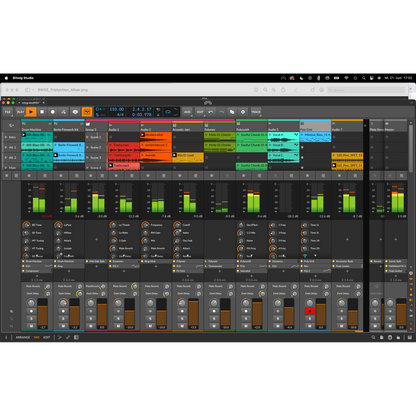416x416 pixels.
Task: Select the Drum Machine track header
Action: (37, 126)
